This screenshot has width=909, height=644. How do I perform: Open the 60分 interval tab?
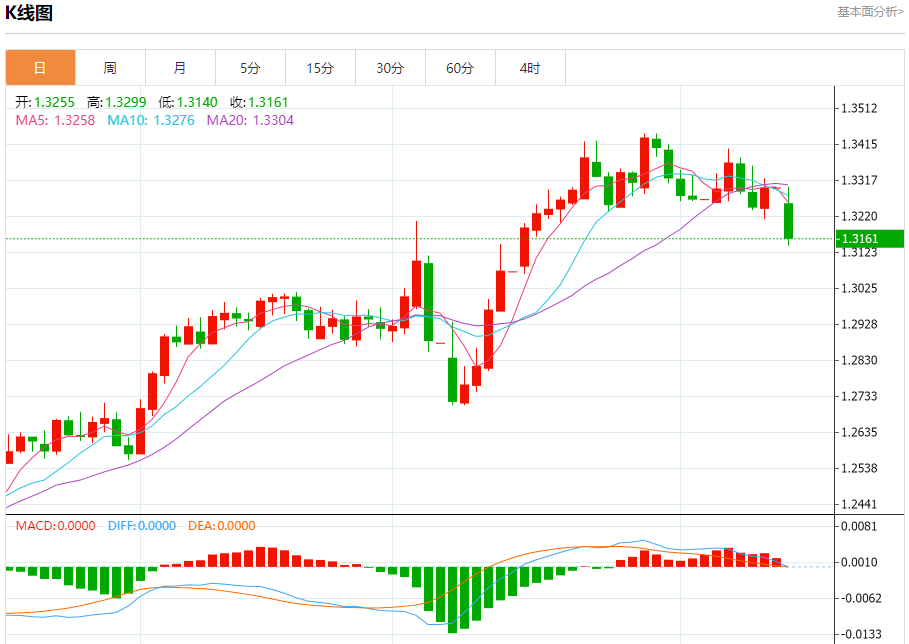click(x=460, y=68)
